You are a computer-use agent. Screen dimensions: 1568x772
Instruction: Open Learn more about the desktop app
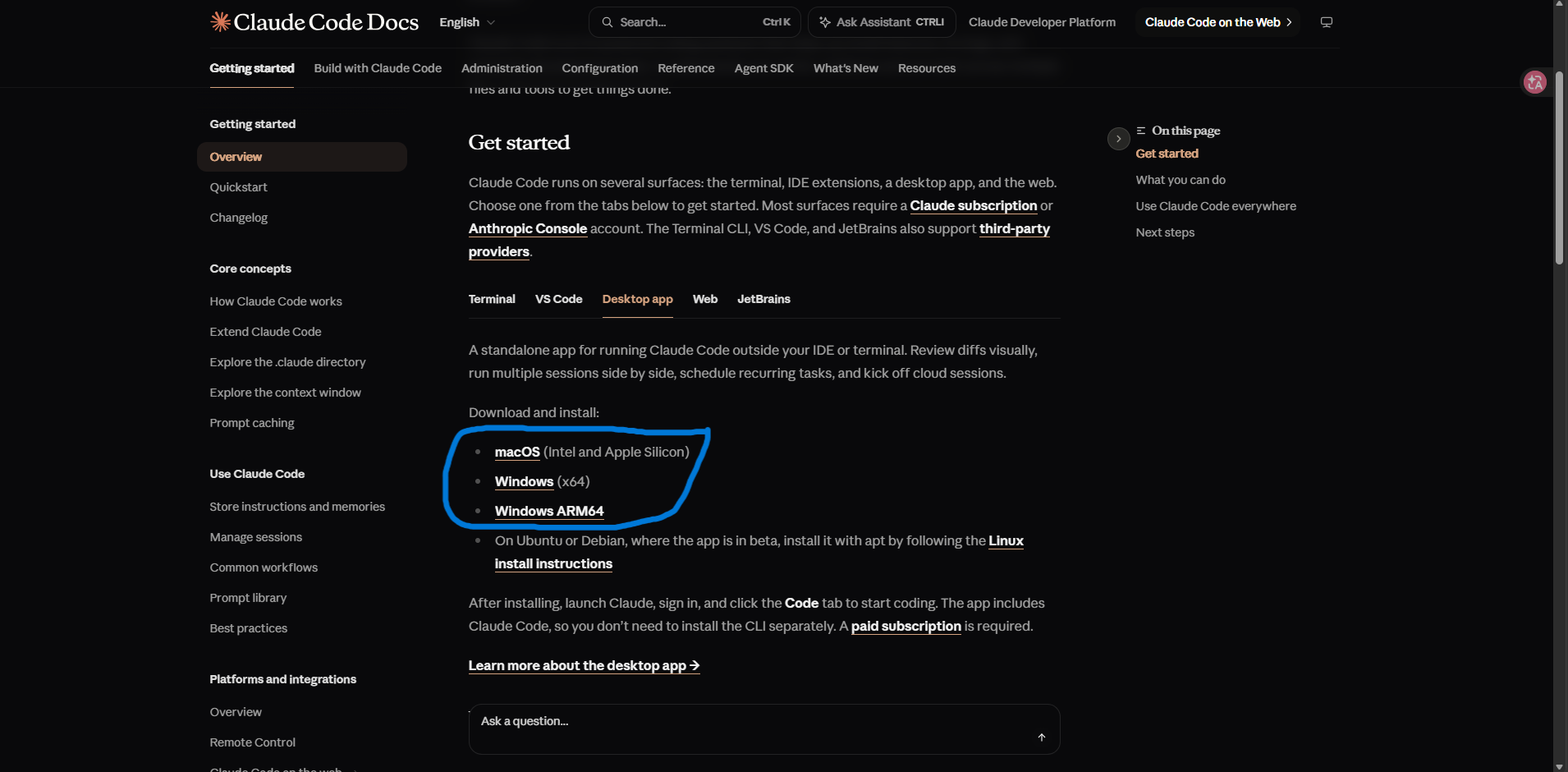coord(584,665)
